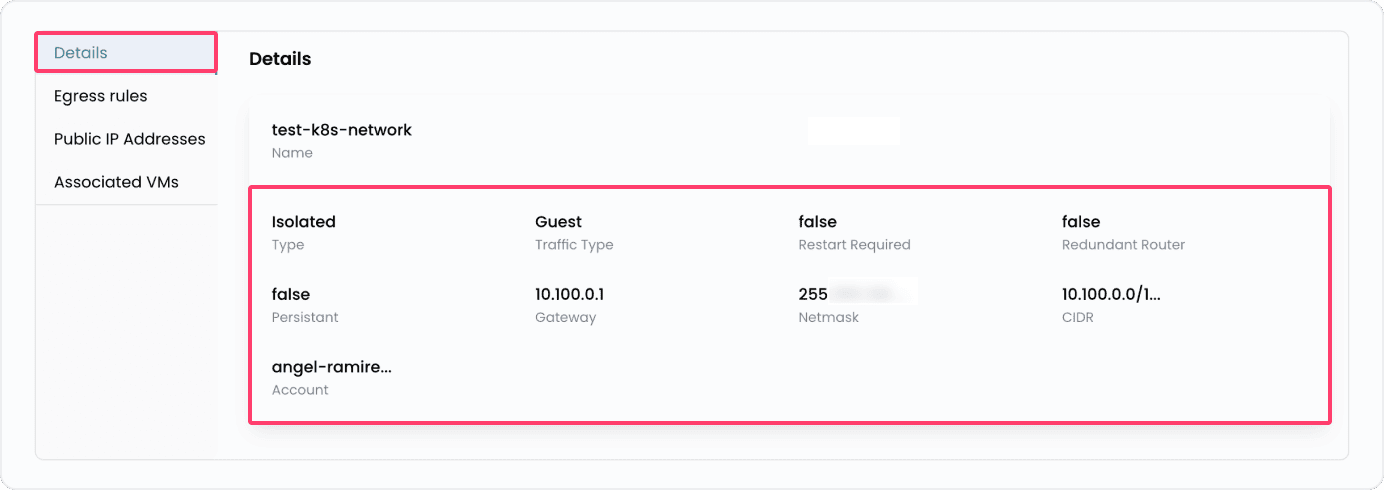Viewport: 1384px width, 490px height.
Task: Click the Netmask field label
Action: click(x=828, y=318)
